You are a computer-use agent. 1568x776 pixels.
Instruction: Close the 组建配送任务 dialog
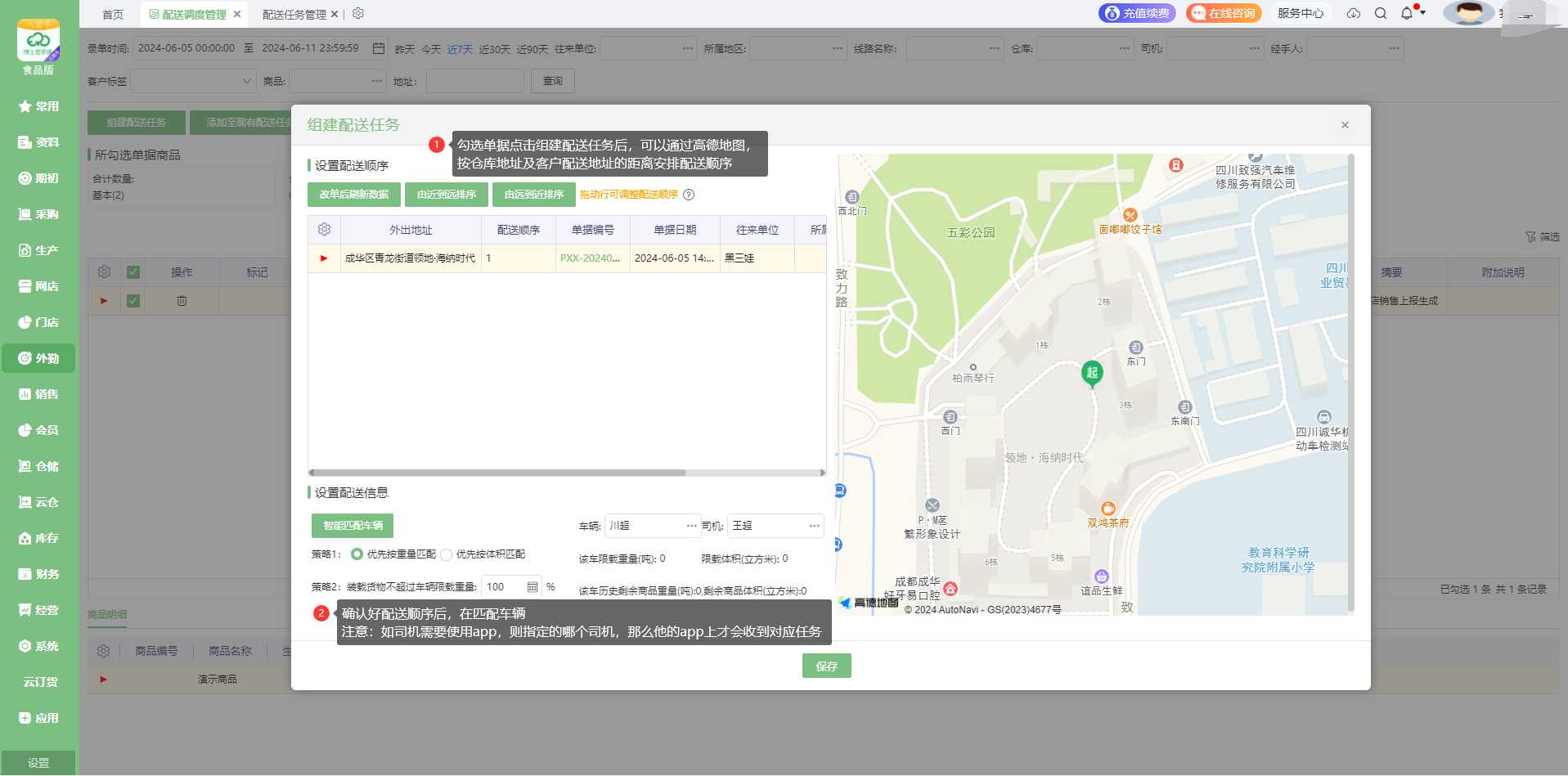(1345, 125)
